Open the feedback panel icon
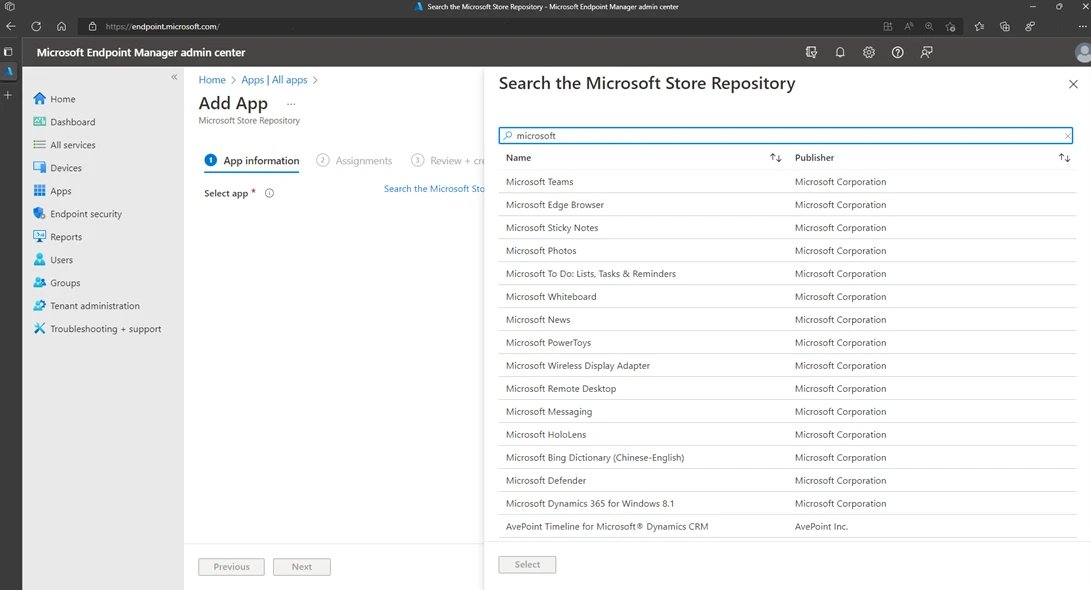This screenshot has height=590, width=1091. pyautogui.click(x=926, y=52)
